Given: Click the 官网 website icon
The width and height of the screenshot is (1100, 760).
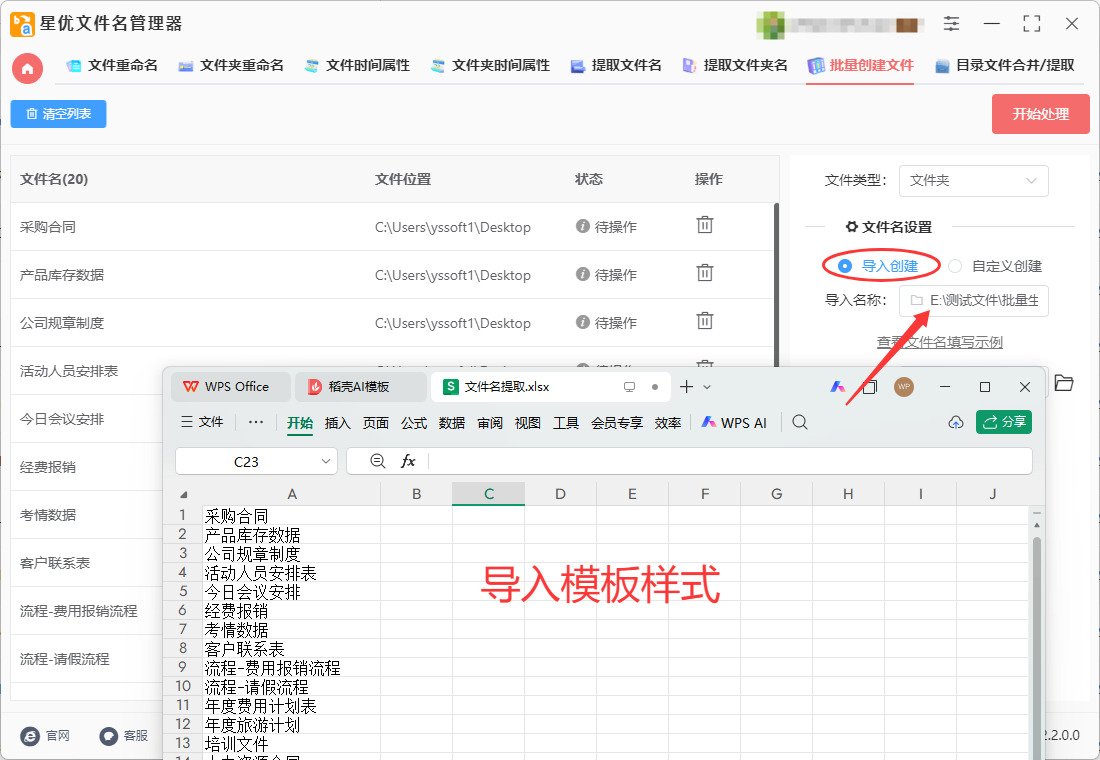Looking at the screenshot, I should [30, 735].
